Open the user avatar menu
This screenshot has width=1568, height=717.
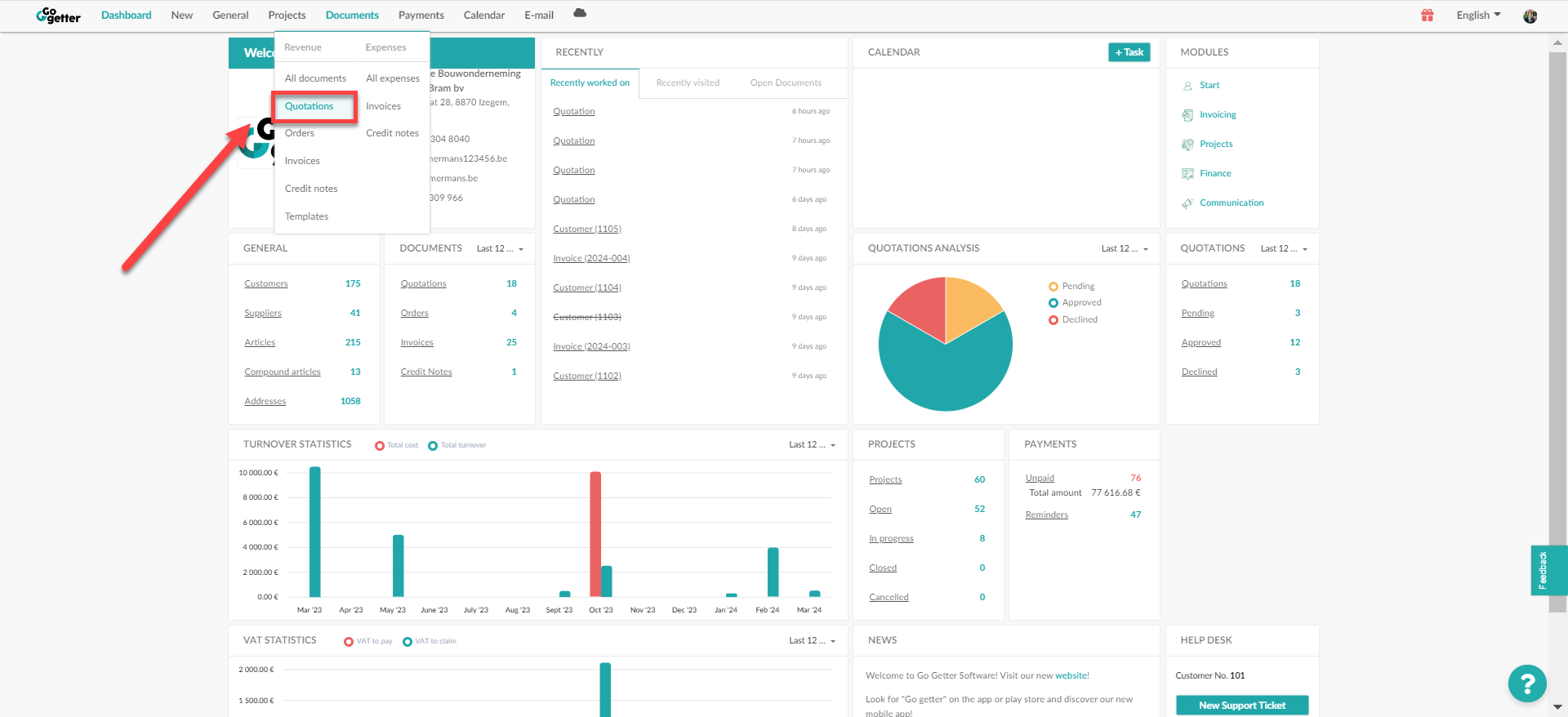[1530, 16]
